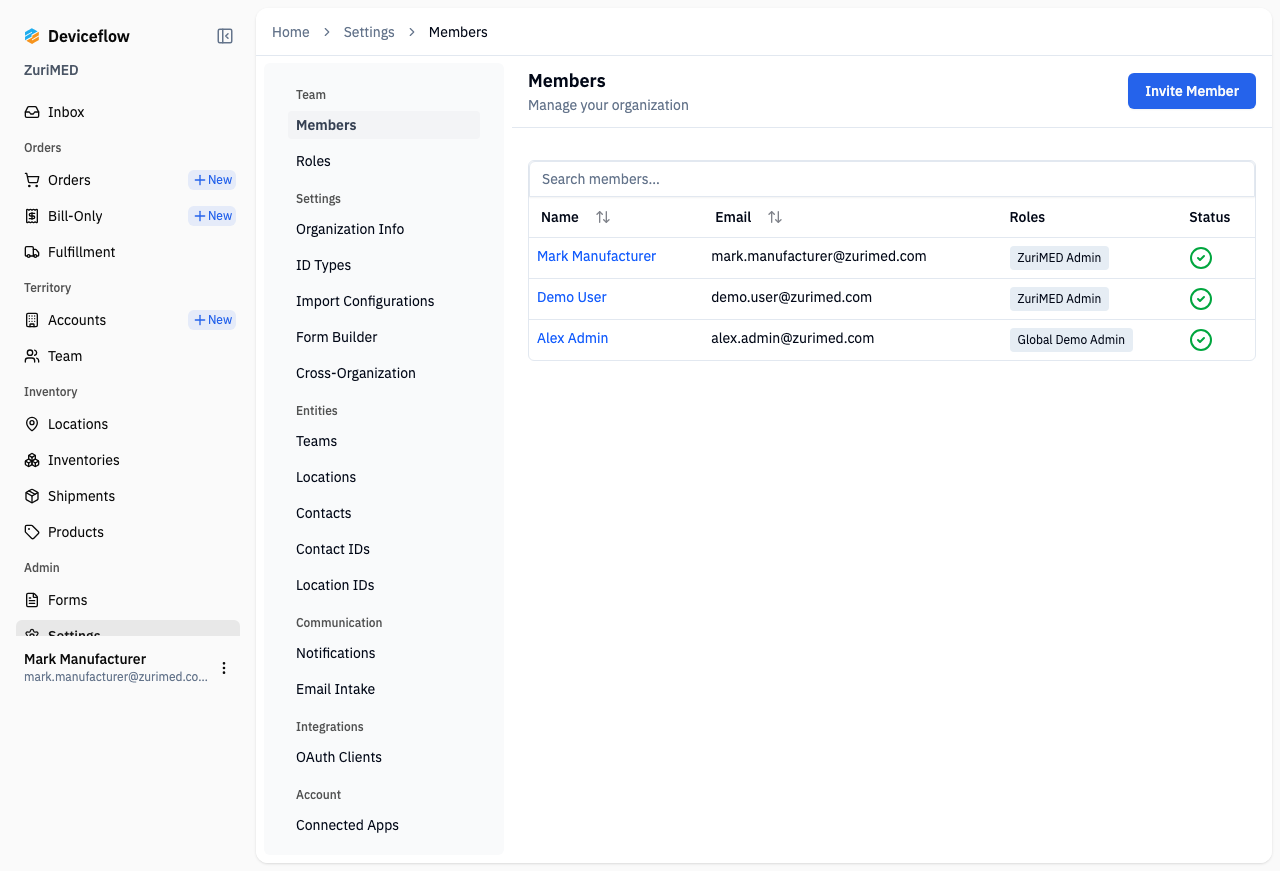
Task: Click the Fulfillment truck icon
Action: coord(32,252)
